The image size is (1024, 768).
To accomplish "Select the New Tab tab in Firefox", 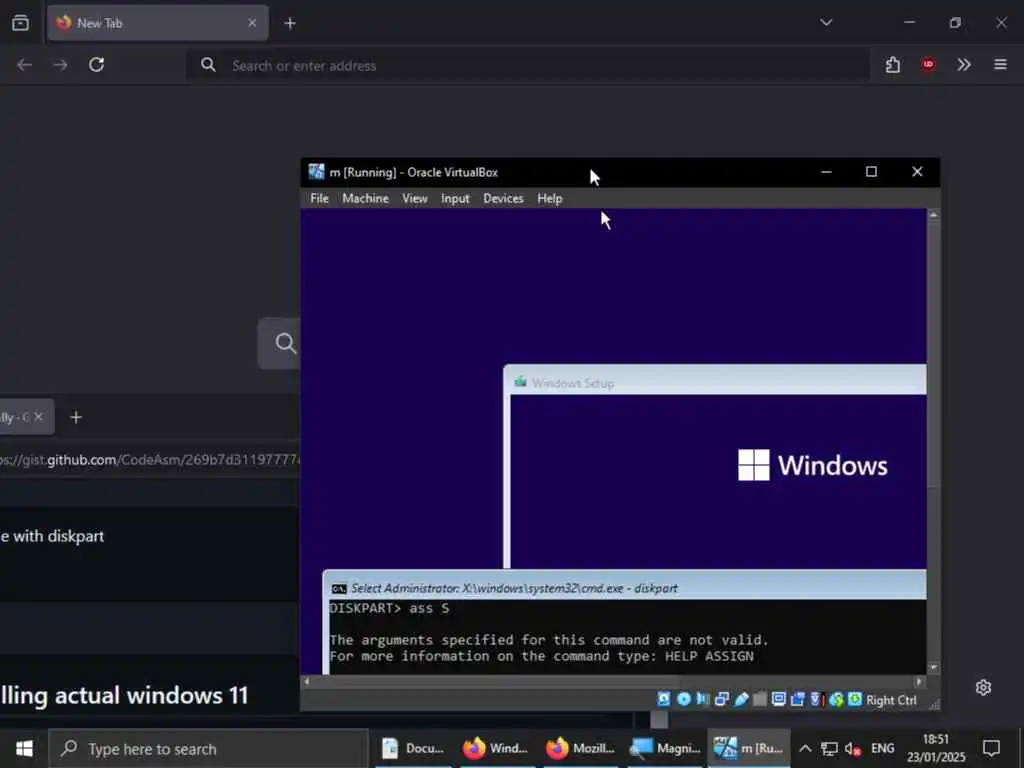I will pos(158,23).
